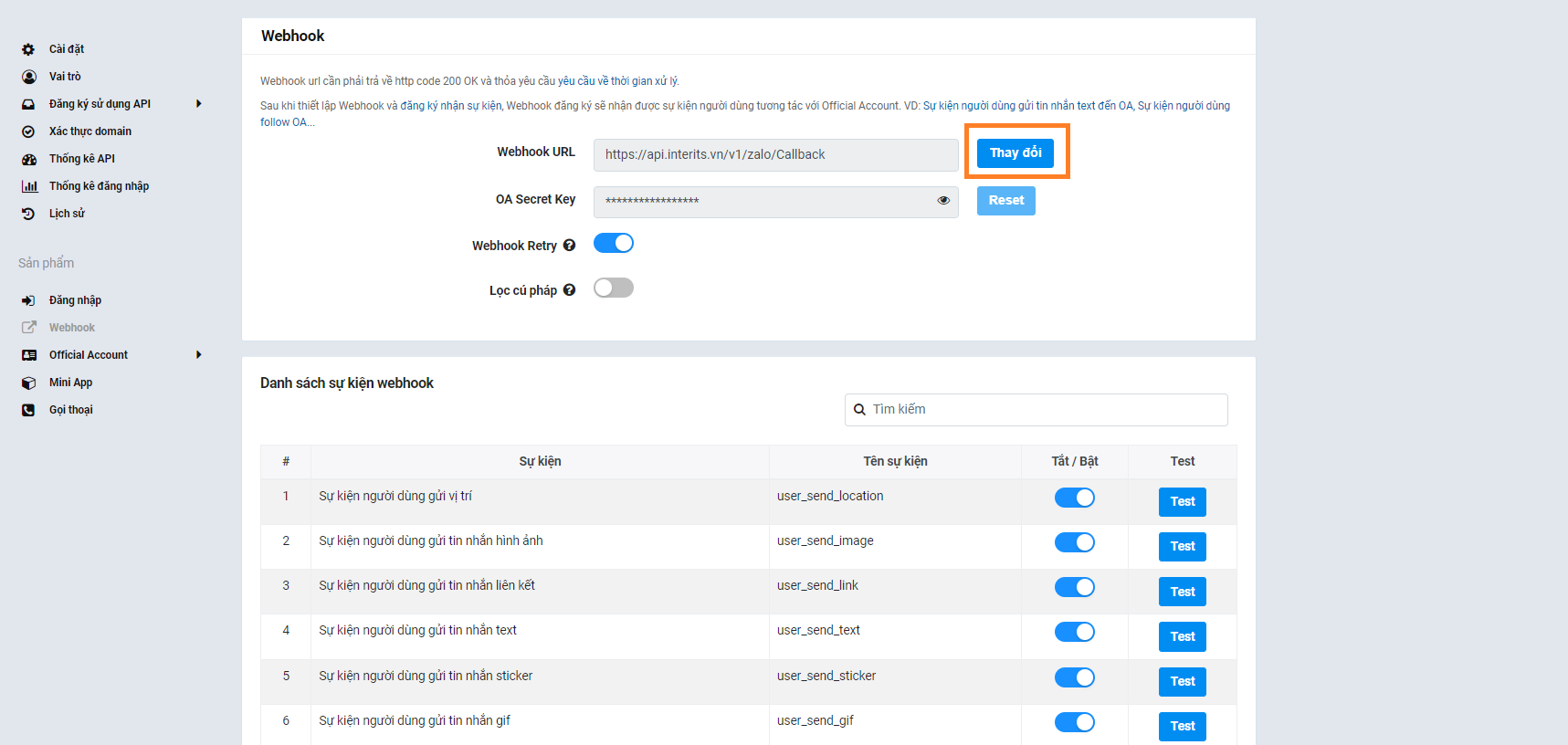1568x745 pixels.
Task: Click the Lọc cú pháp help icon
Action: [x=569, y=290]
